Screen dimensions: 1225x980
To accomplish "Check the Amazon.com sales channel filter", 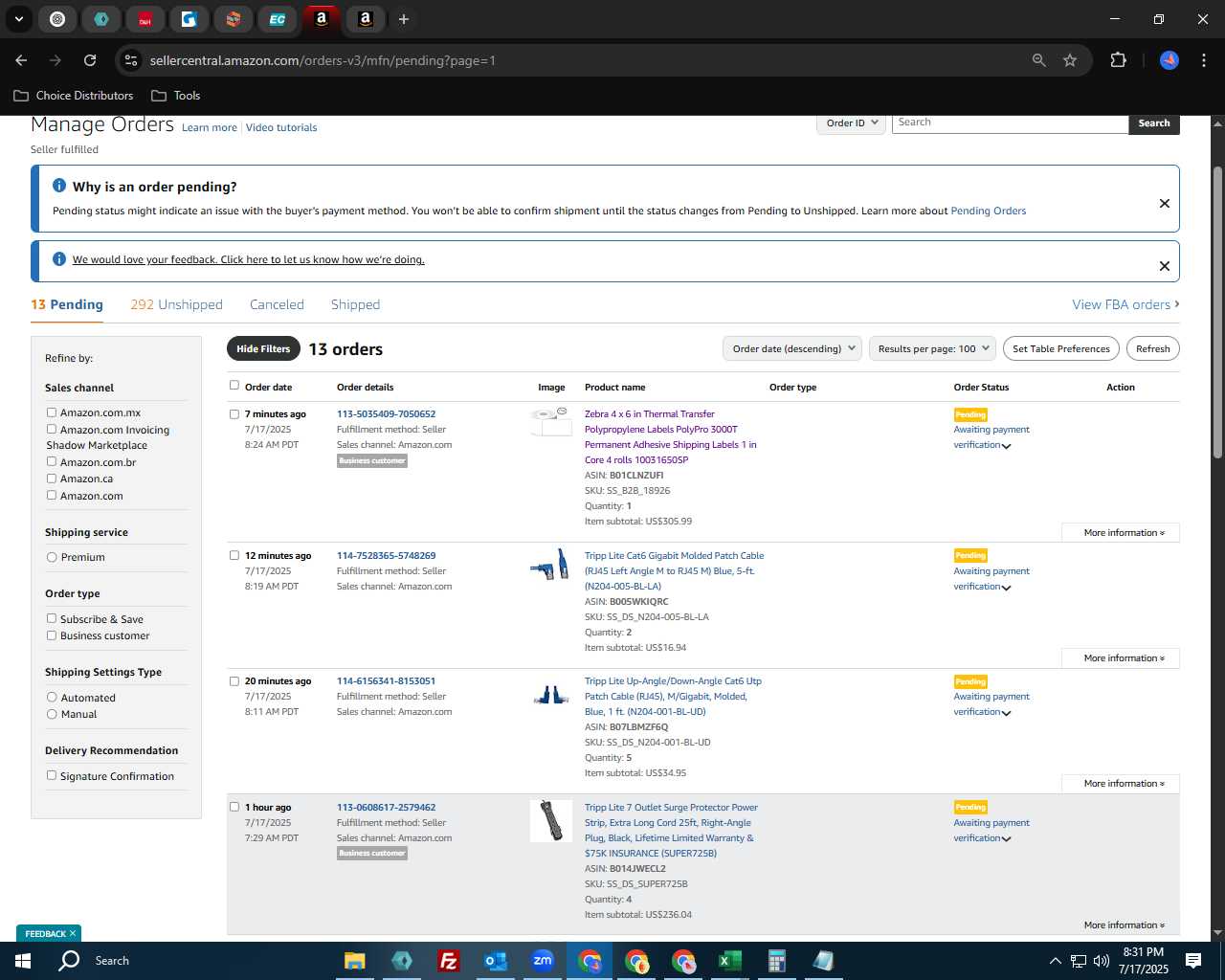I will coord(52,495).
